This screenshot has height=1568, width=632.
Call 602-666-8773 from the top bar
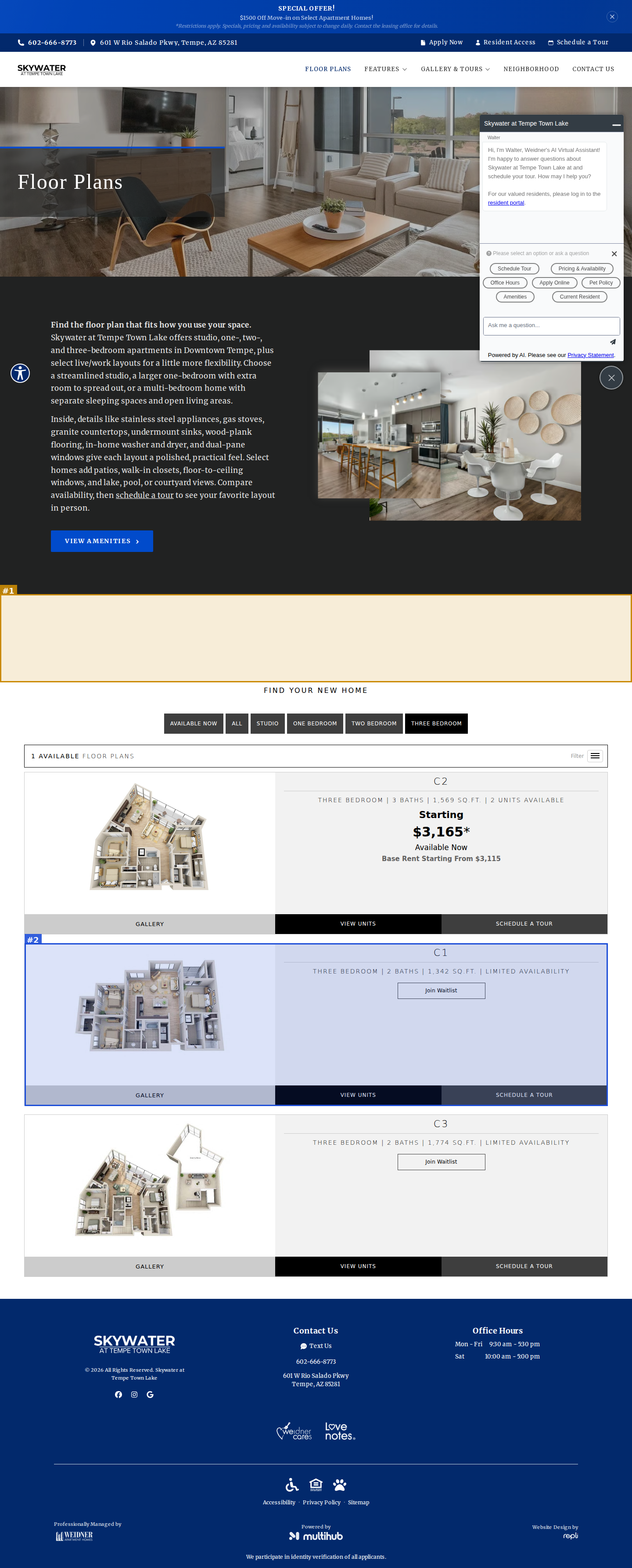pyautogui.click(x=47, y=43)
